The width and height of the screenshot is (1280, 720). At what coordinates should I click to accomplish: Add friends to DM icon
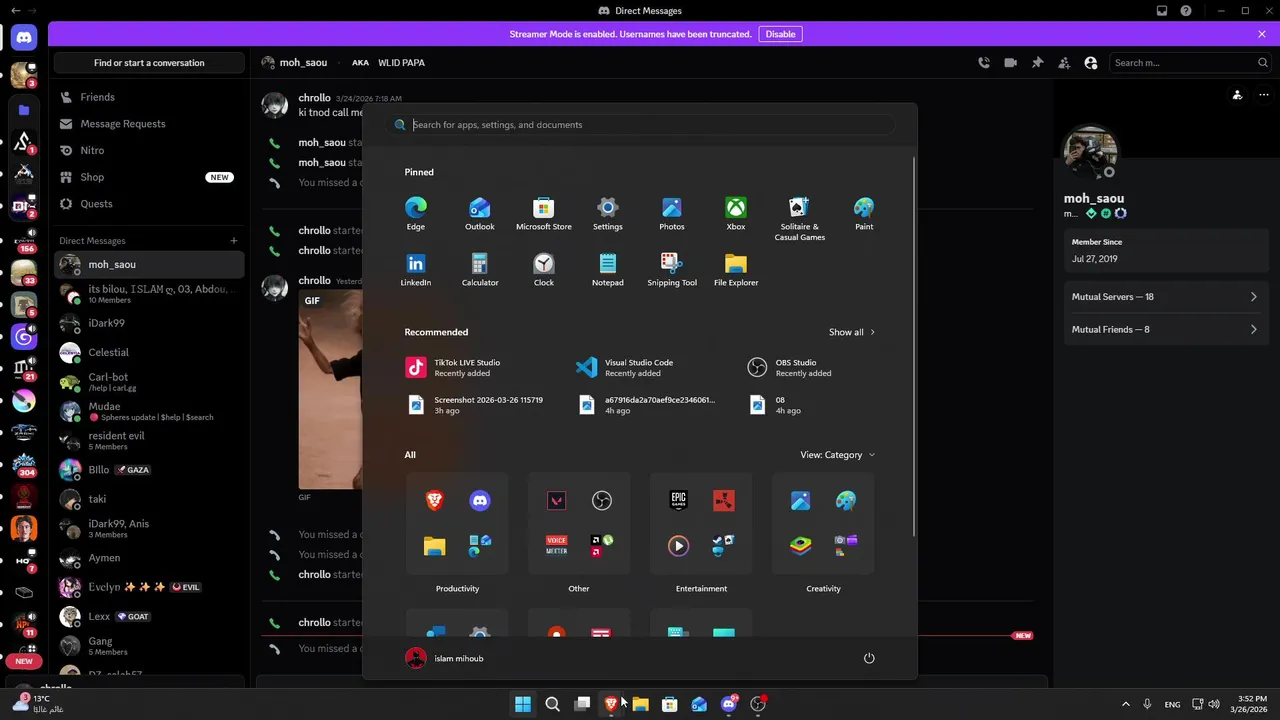pyautogui.click(x=1064, y=62)
